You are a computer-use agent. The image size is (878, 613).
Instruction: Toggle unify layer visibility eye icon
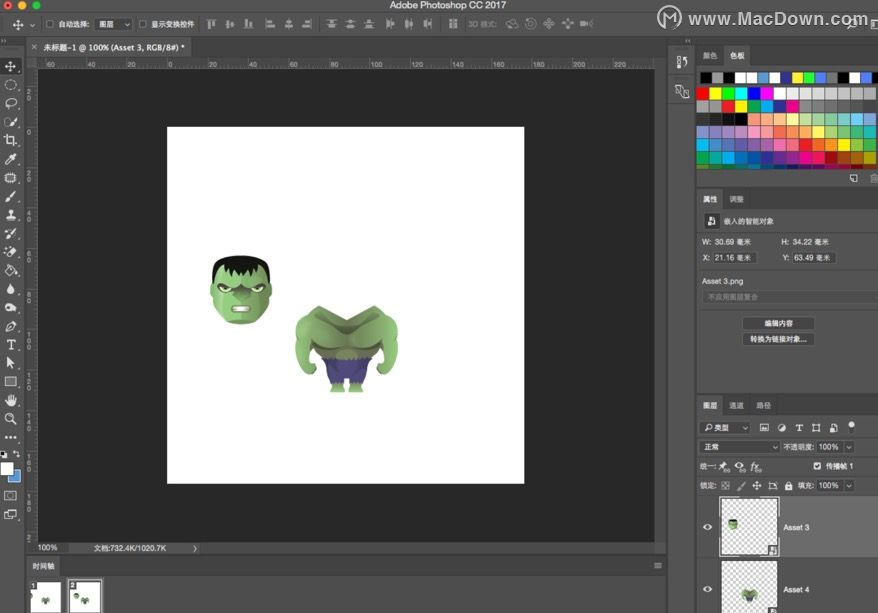coord(740,466)
